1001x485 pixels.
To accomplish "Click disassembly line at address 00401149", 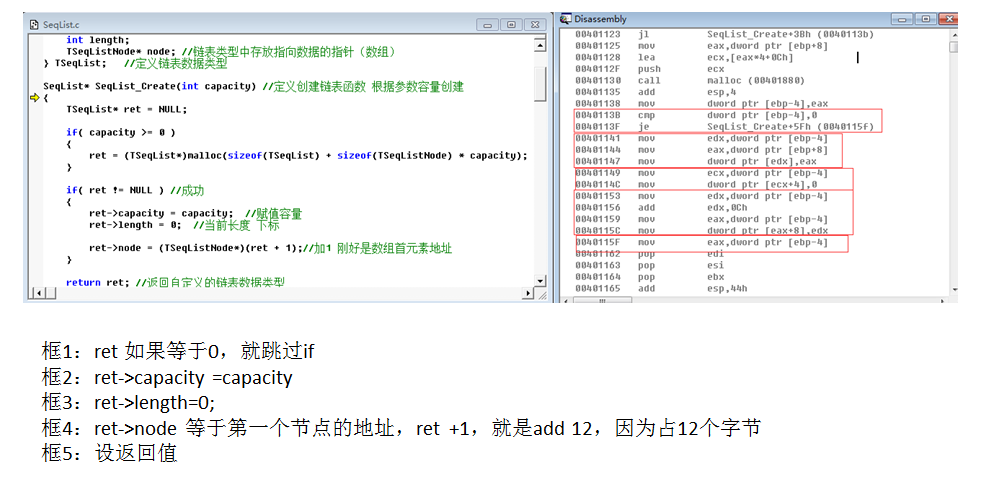I will [701, 173].
